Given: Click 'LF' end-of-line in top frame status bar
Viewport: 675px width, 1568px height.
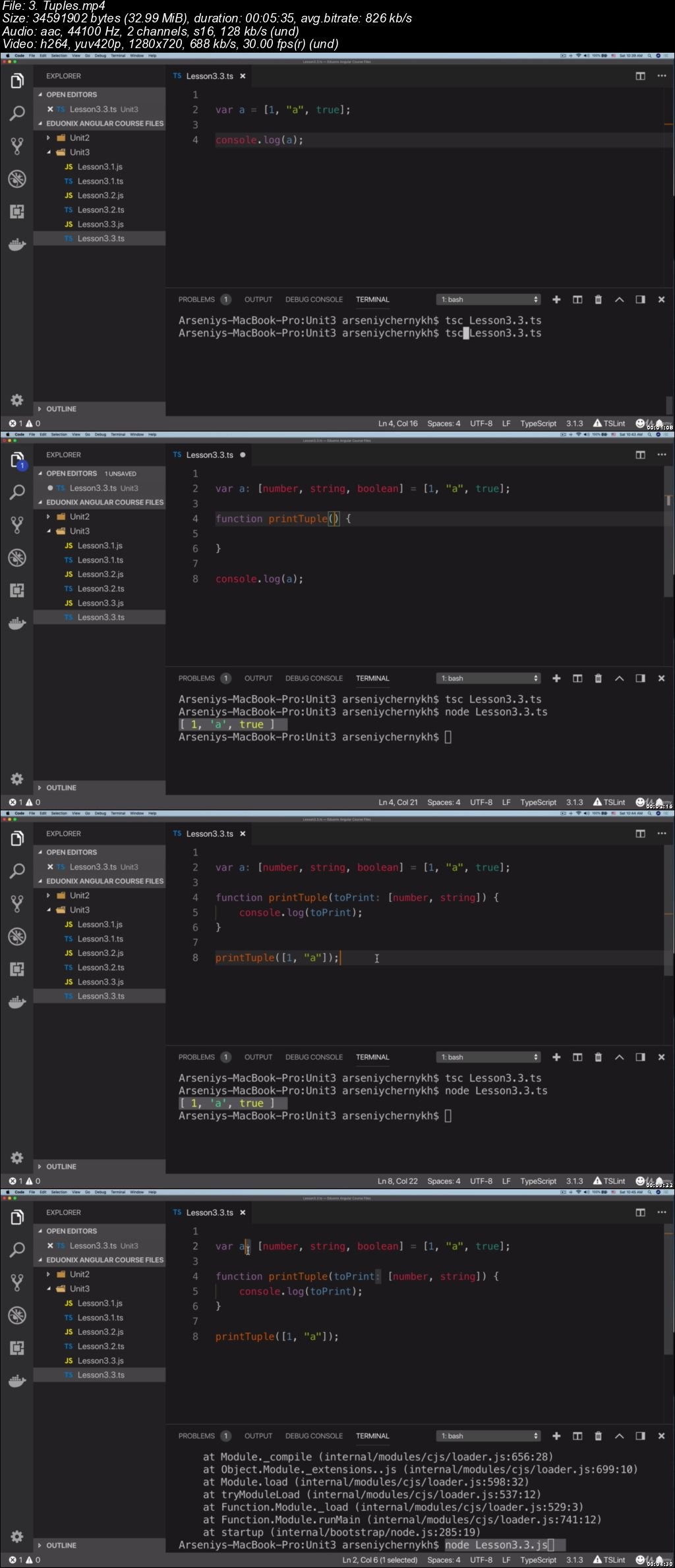Looking at the screenshot, I should [506, 424].
